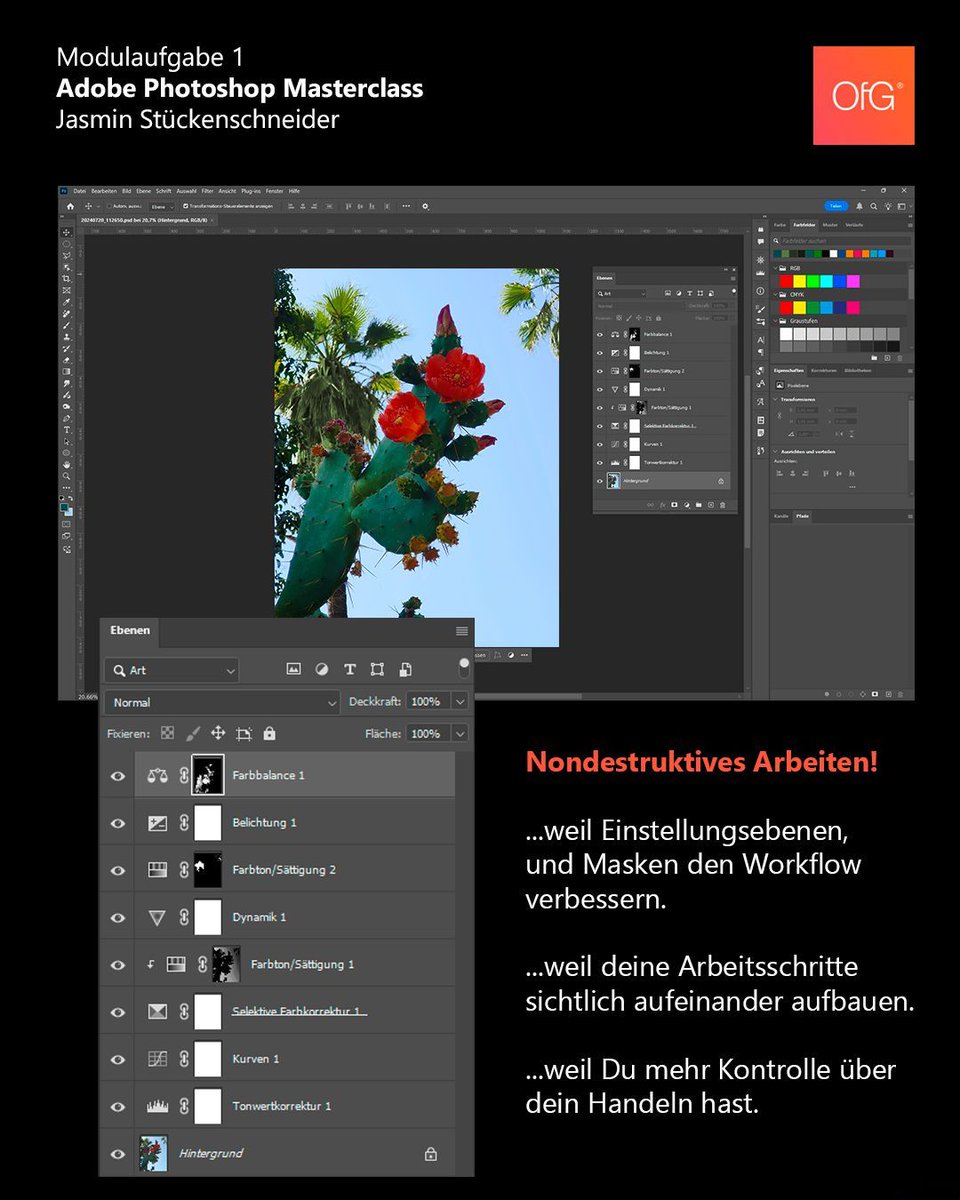This screenshot has height=1200, width=960.
Task: Filter for shape layers in enlarged Ebenen panel
Action: (377, 669)
